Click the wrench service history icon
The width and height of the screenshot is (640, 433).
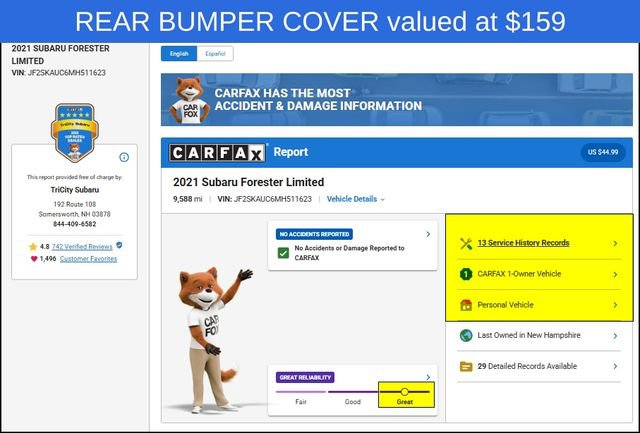466,244
